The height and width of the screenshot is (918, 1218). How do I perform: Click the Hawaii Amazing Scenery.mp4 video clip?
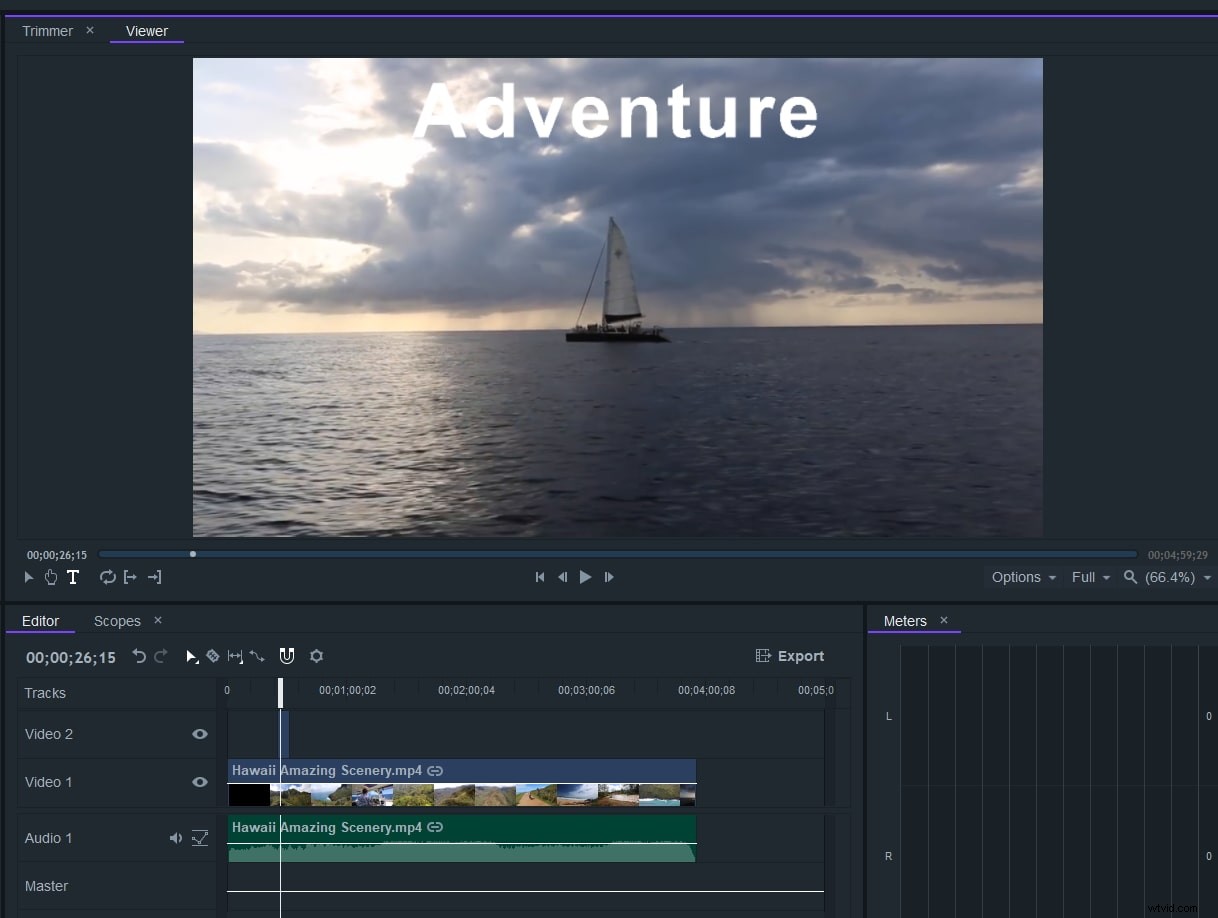coord(460,783)
